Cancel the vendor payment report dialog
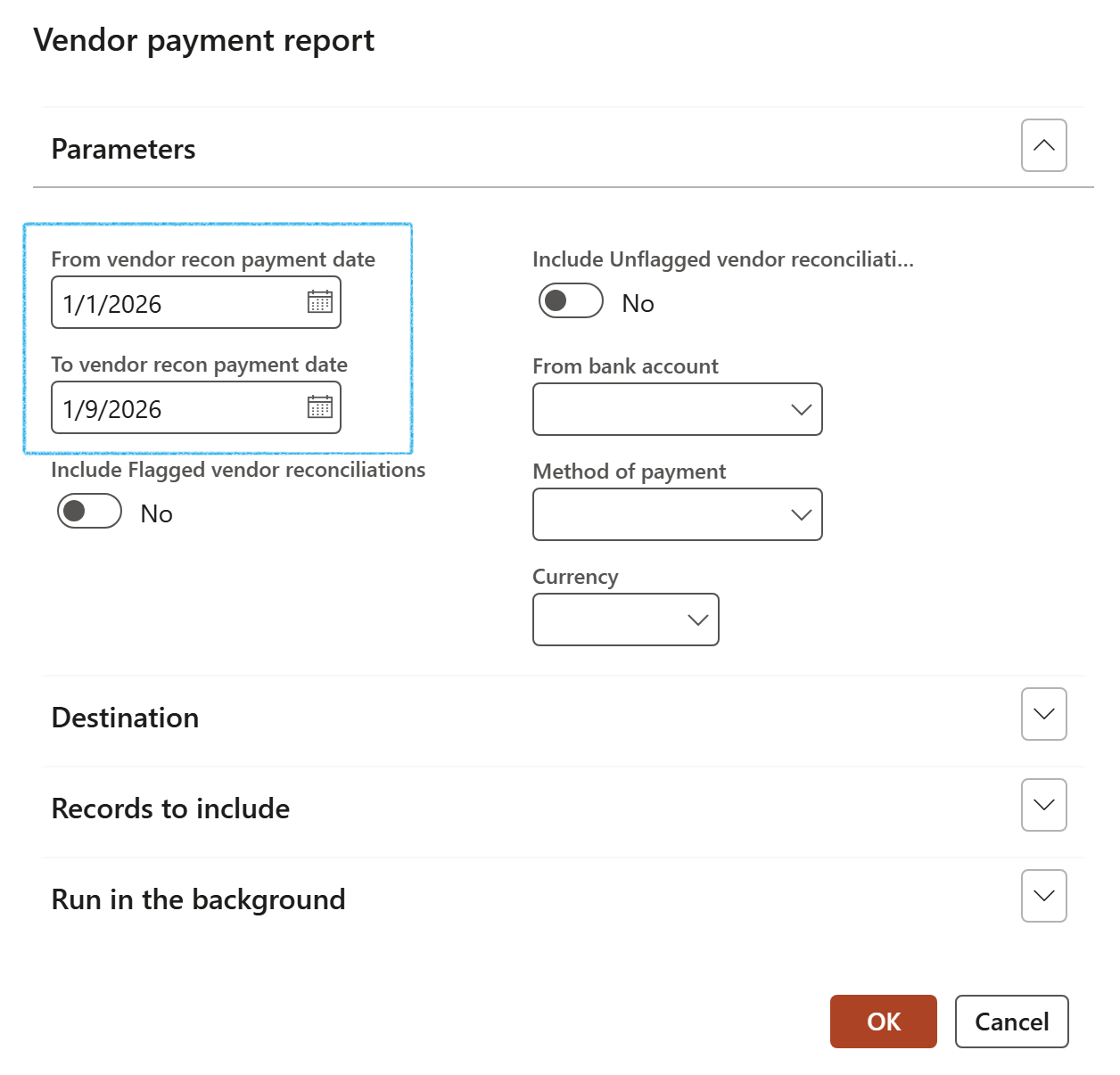Viewport: 1120px width, 1075px height. (1011, 1022)
